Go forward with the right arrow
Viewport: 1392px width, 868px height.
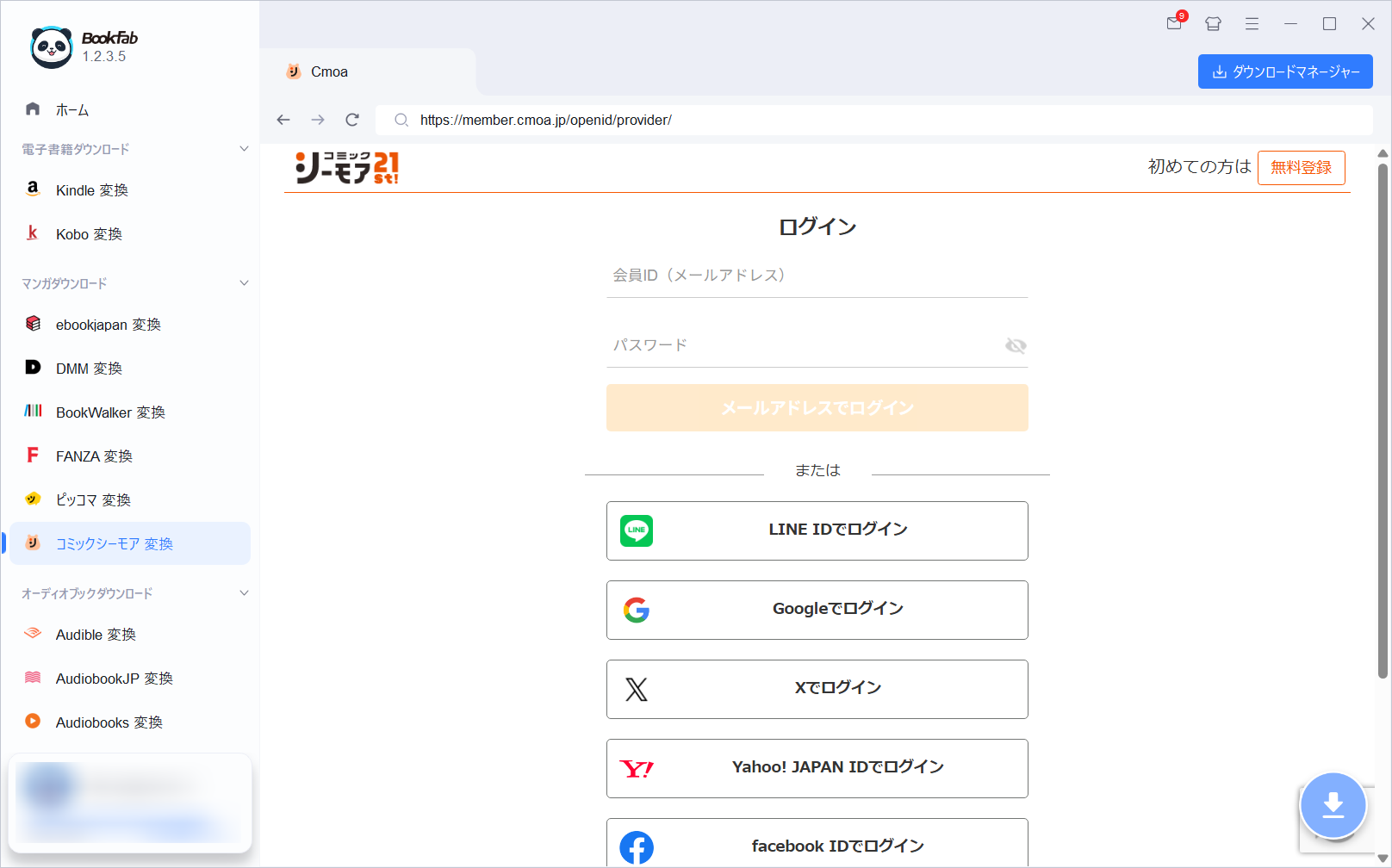point(318,120)
